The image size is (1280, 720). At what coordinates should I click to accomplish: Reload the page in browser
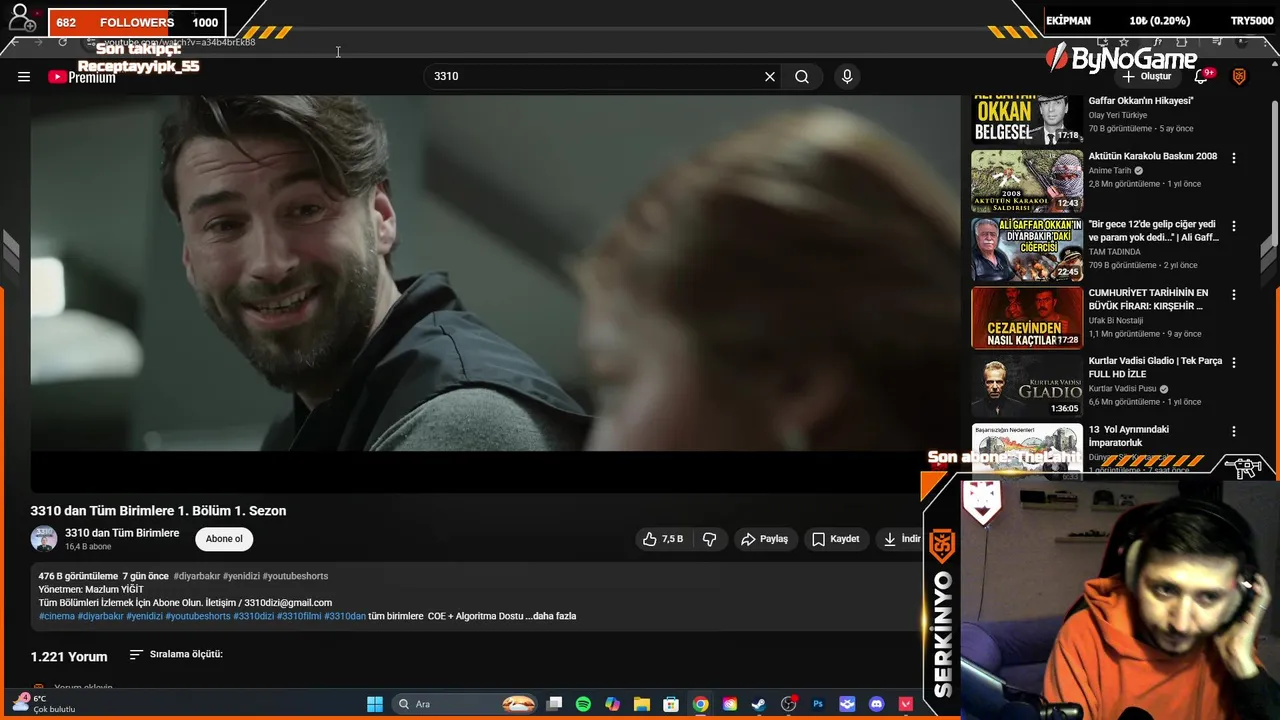point(62,42)
